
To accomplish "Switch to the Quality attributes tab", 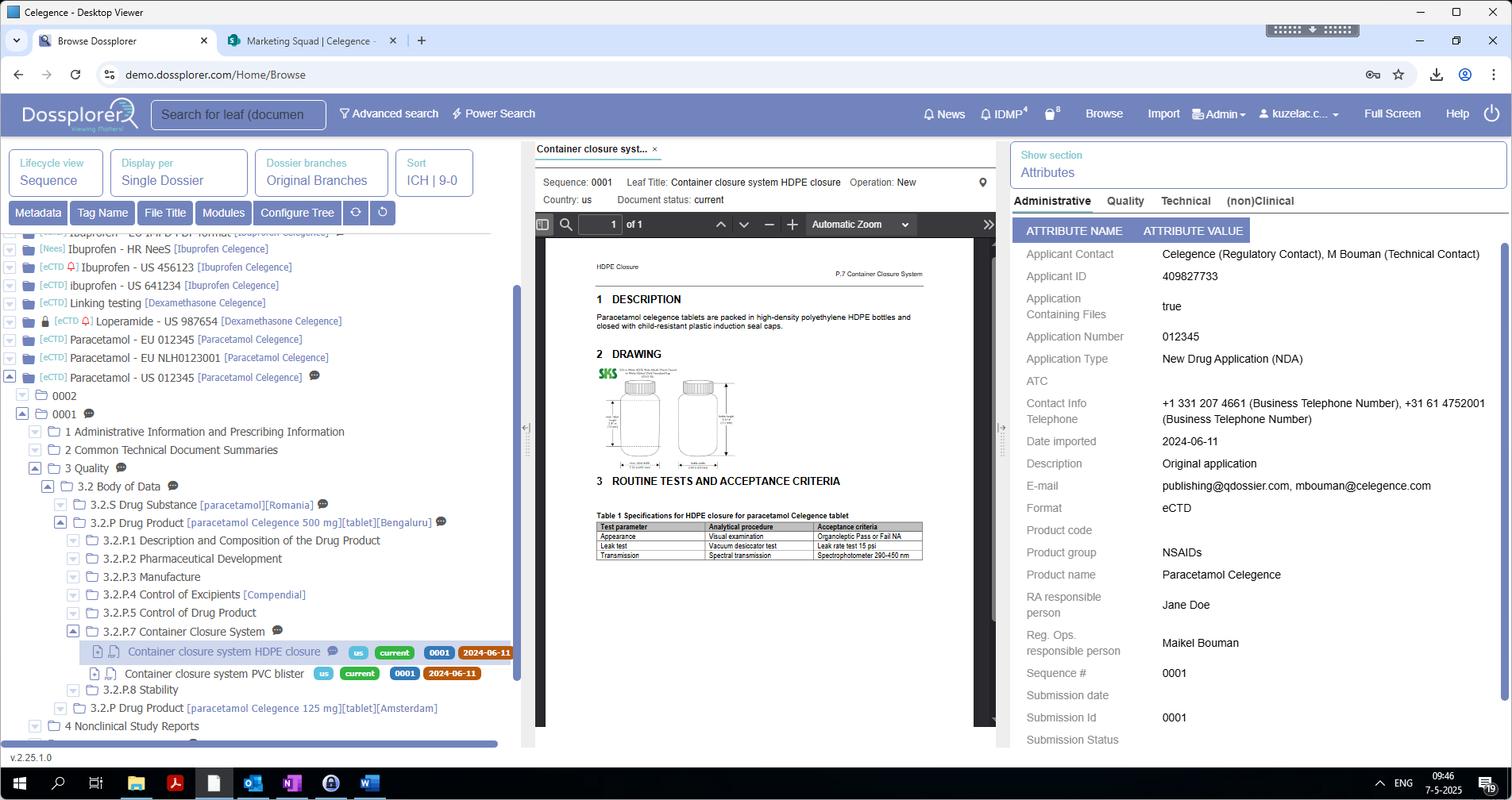I will tap(1125, 201).
